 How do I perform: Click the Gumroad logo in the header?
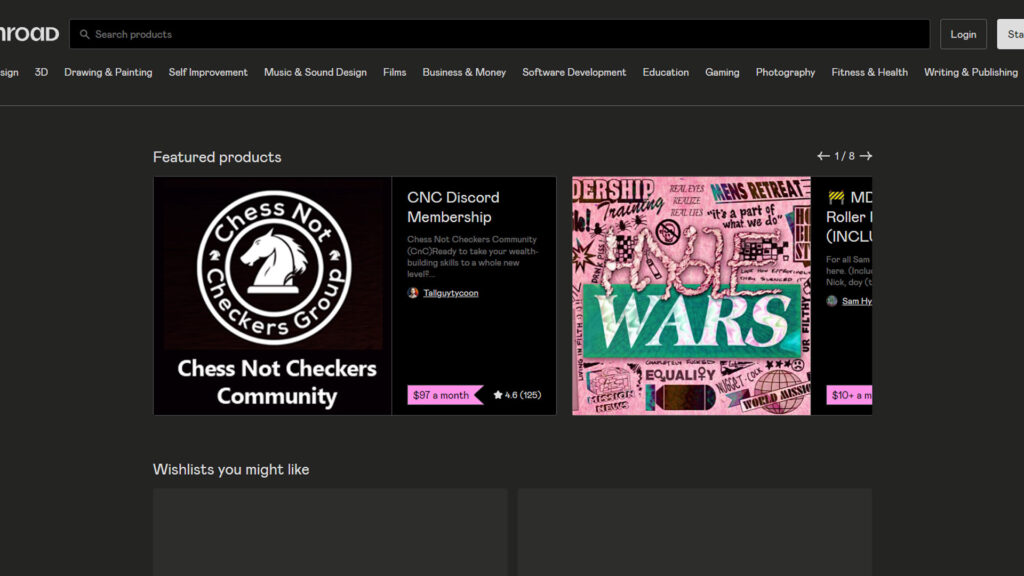(x=28, y=34)
